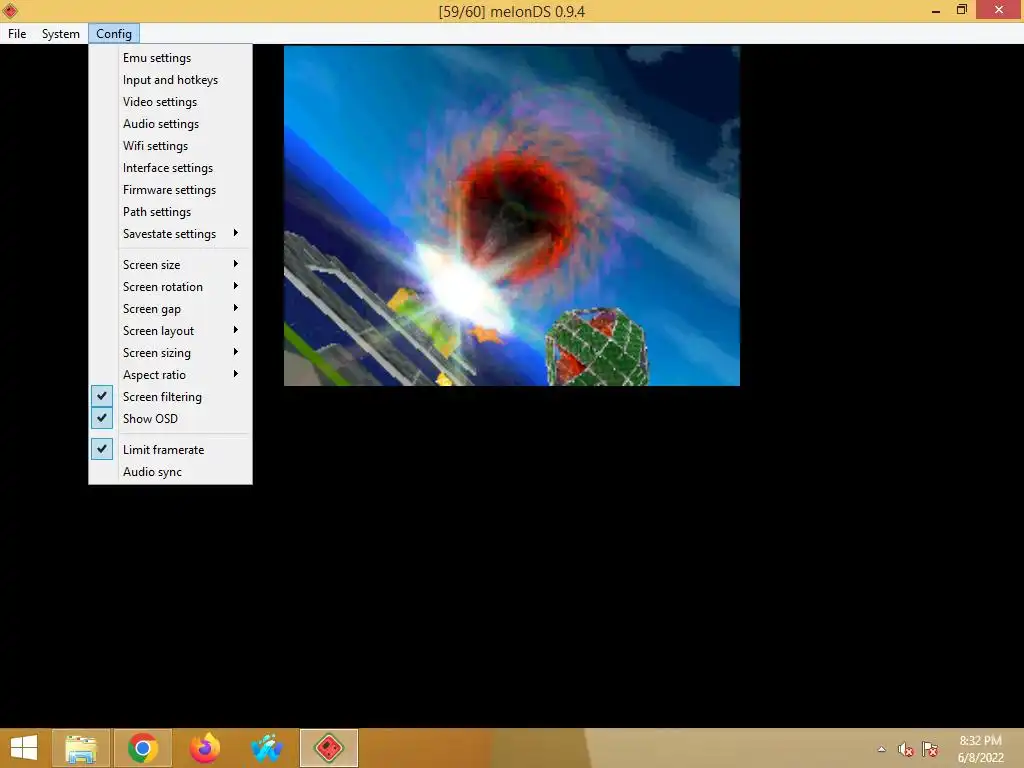The height and width of the screenshot is (768, 1024).
Task: Expand the Aspect ratio submenu
Action: coord(170,375)
